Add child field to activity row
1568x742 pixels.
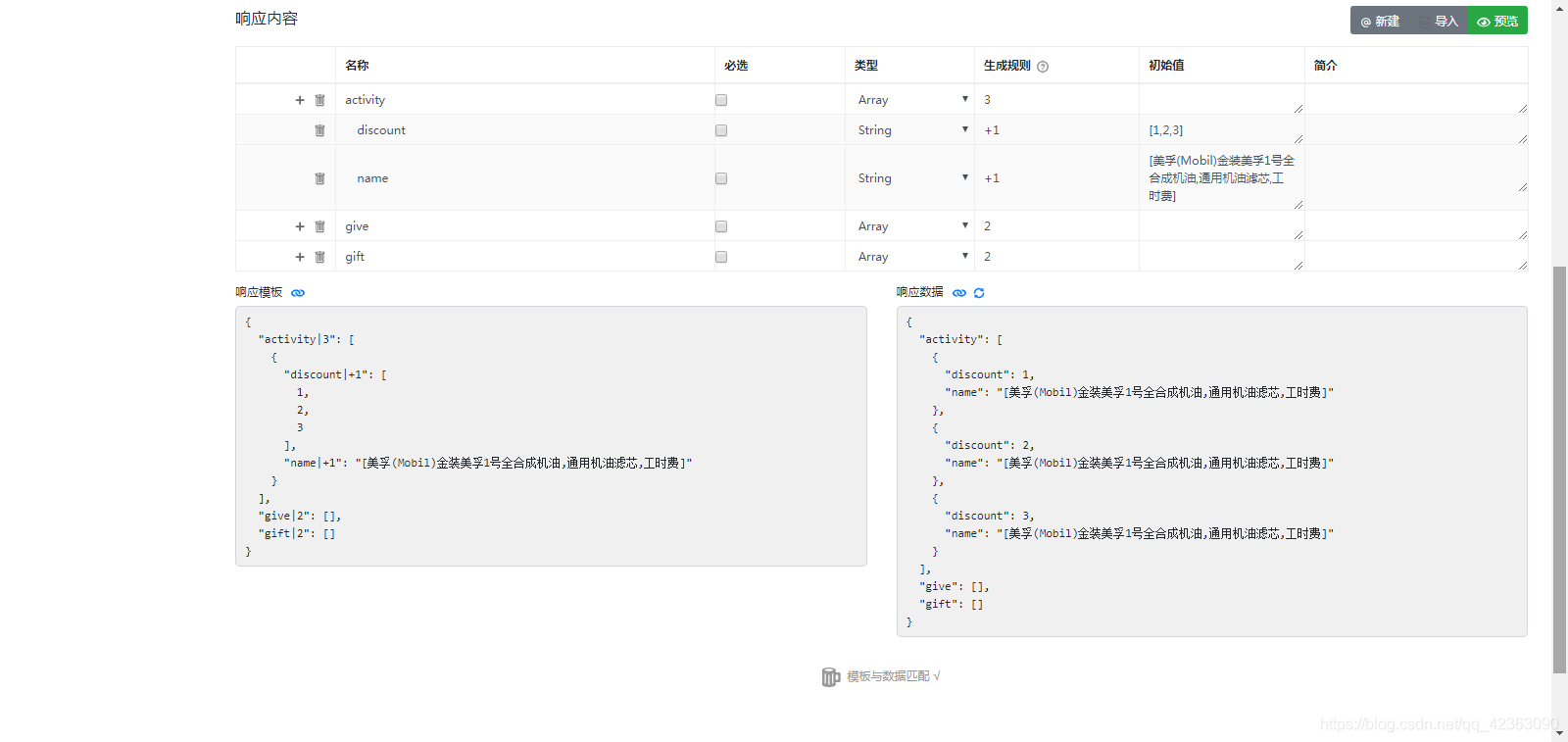300,100
